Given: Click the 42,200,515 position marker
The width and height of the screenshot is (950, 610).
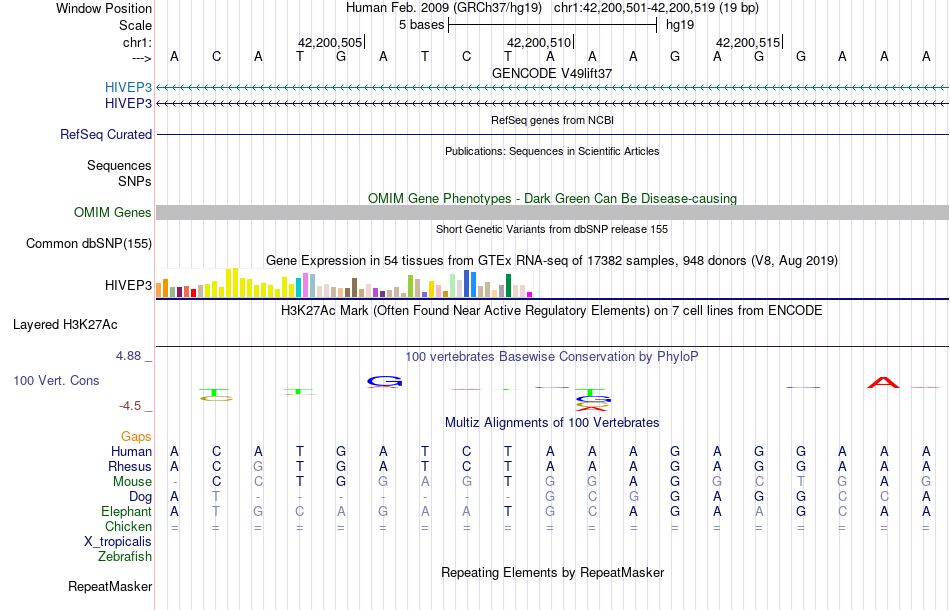Looking at the screenshot, I should [x=748, y=42].
